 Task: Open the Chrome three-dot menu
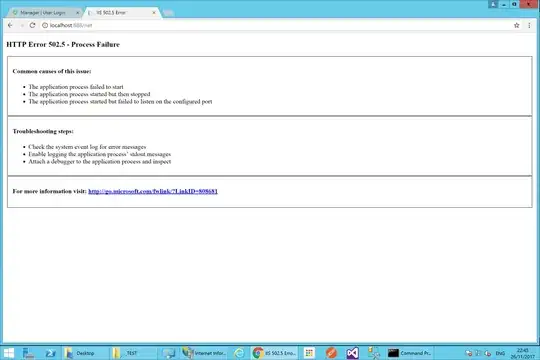pos(529,25)
